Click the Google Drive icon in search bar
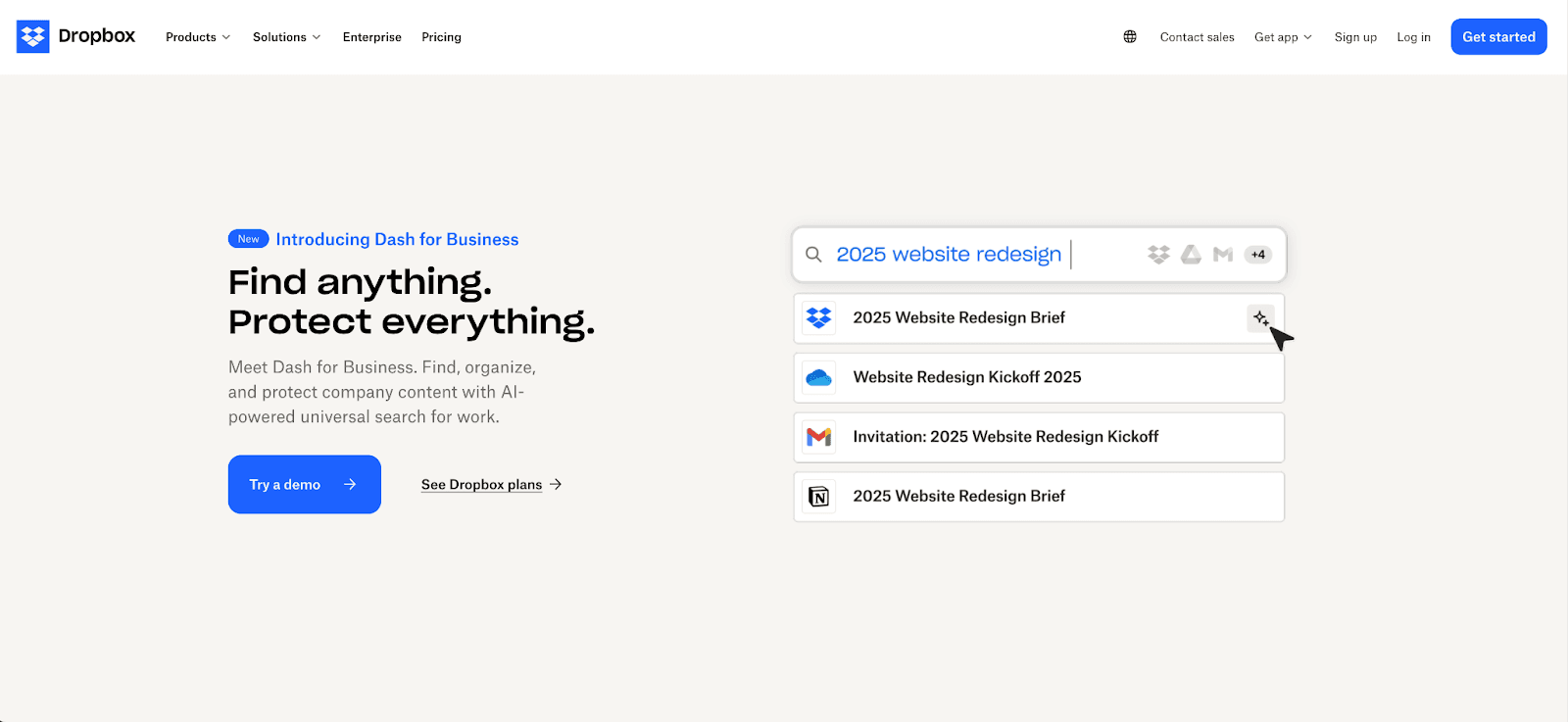 click(x=1191, y=255)
